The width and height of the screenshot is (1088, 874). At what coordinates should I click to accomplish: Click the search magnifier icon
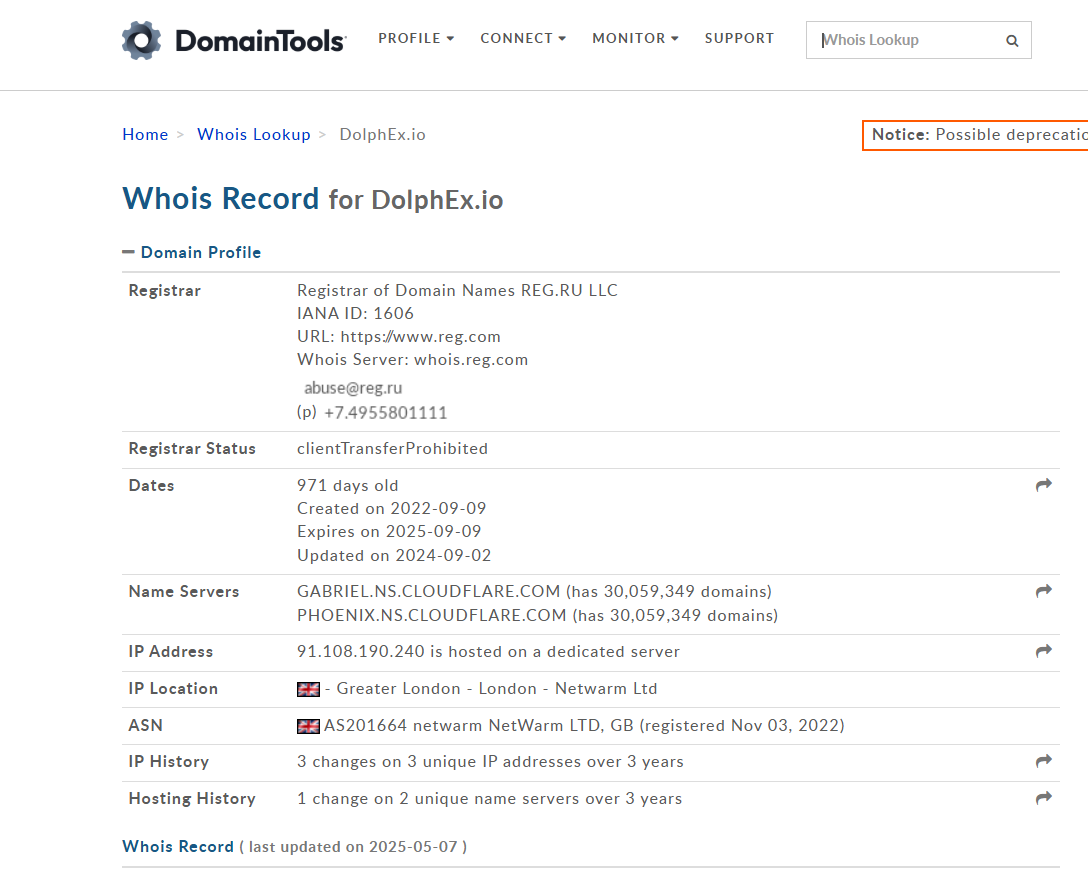pyautogui.click(x=1012, y=41)
